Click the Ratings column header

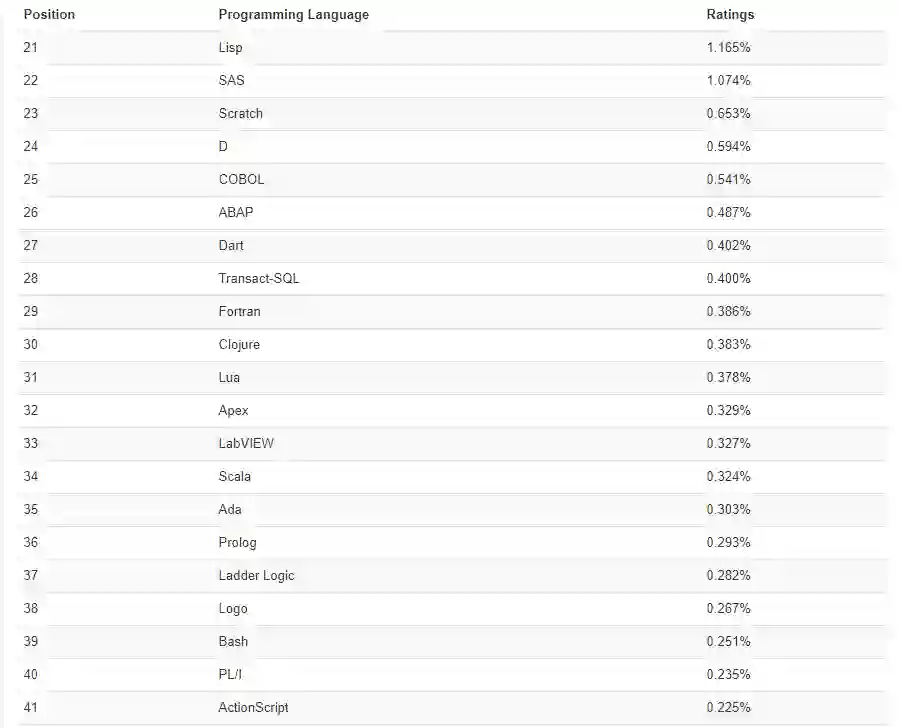coord(730,15)
